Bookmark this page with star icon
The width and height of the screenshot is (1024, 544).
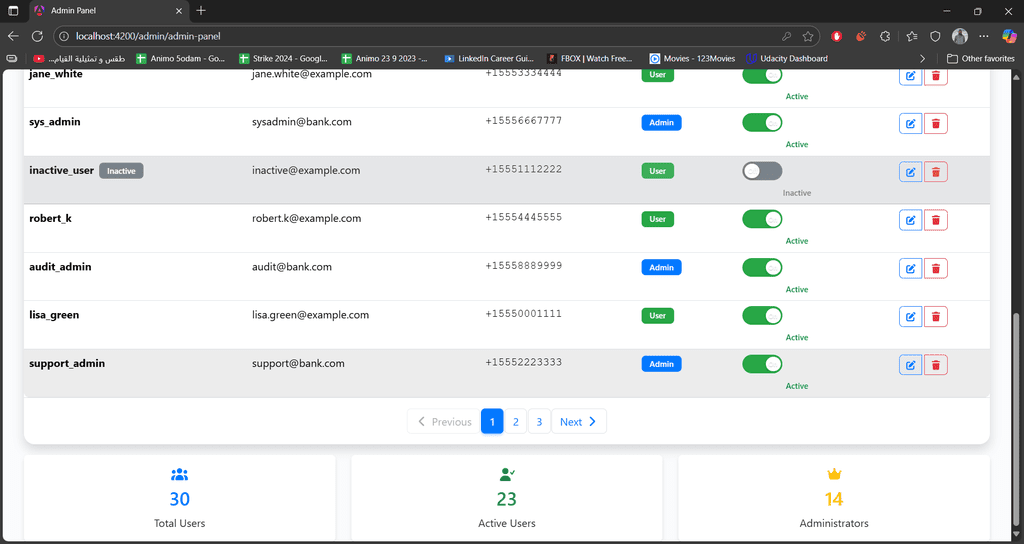coord(808,36)
